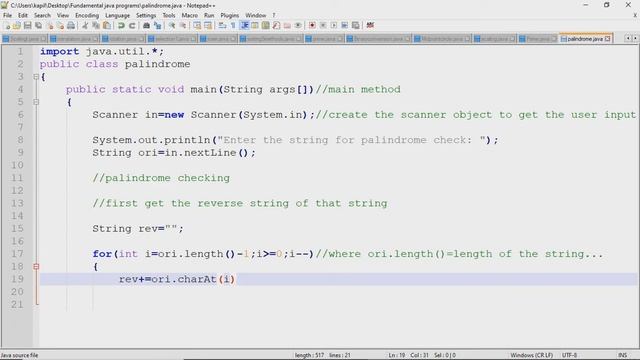Viewport: 640px width, 360px height.
Task: Collapse the for-loop fold marker on line 18
Action: click(36, 267)
